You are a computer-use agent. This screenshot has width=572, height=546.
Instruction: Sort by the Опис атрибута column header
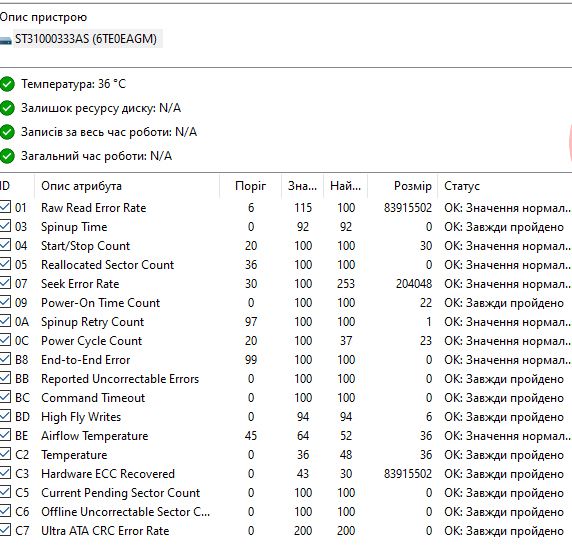127,186
